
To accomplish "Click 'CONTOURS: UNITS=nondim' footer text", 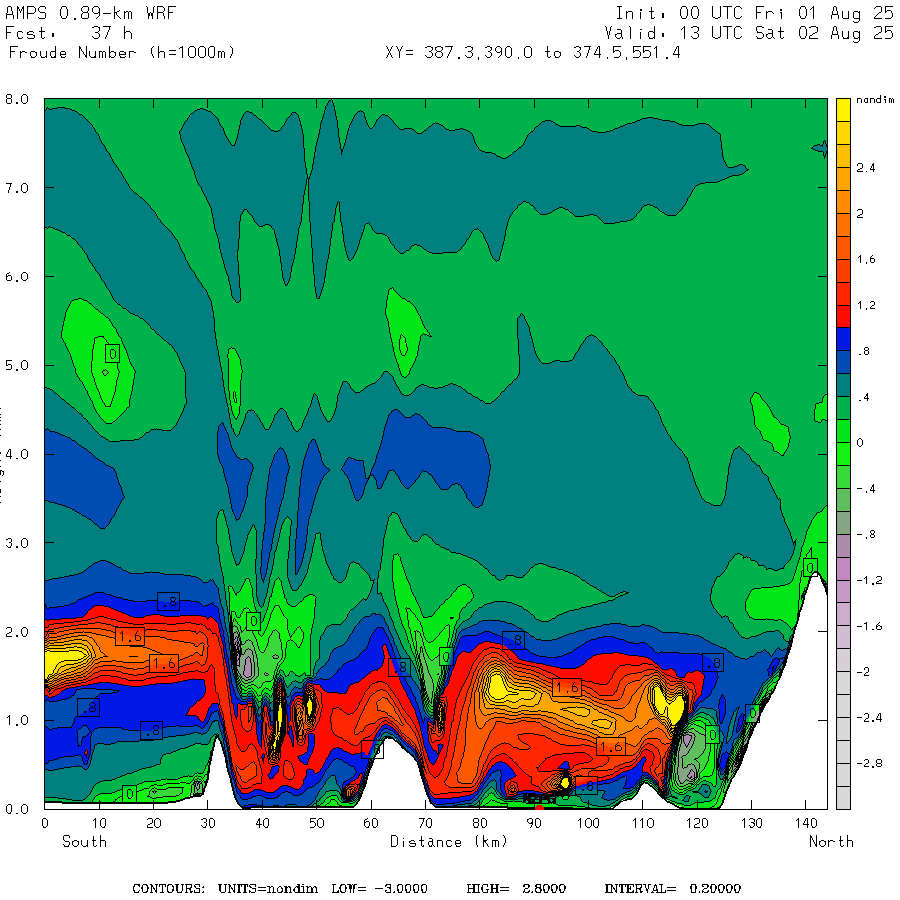I will click(225, 889).
